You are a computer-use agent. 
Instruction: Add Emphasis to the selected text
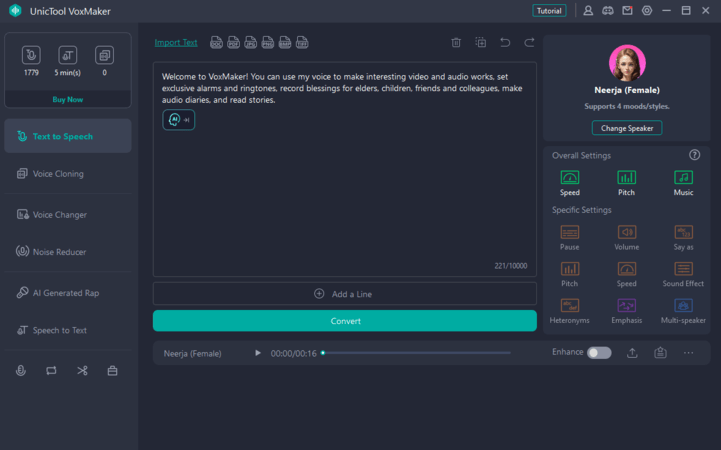point(626,311)
